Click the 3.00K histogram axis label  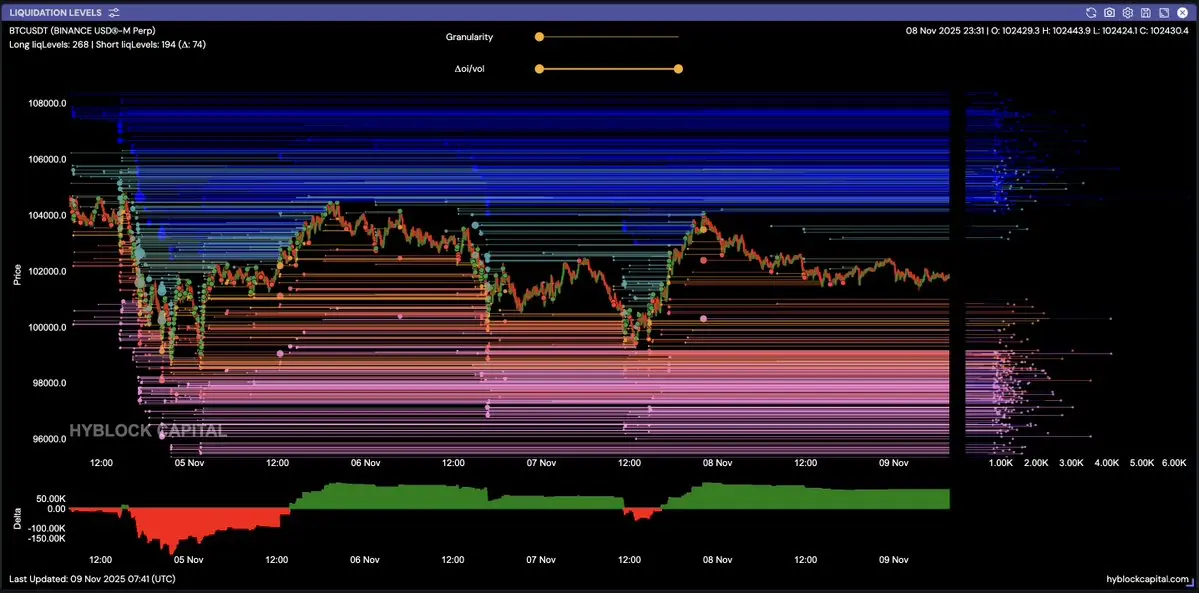click(x=1071, y=463)
